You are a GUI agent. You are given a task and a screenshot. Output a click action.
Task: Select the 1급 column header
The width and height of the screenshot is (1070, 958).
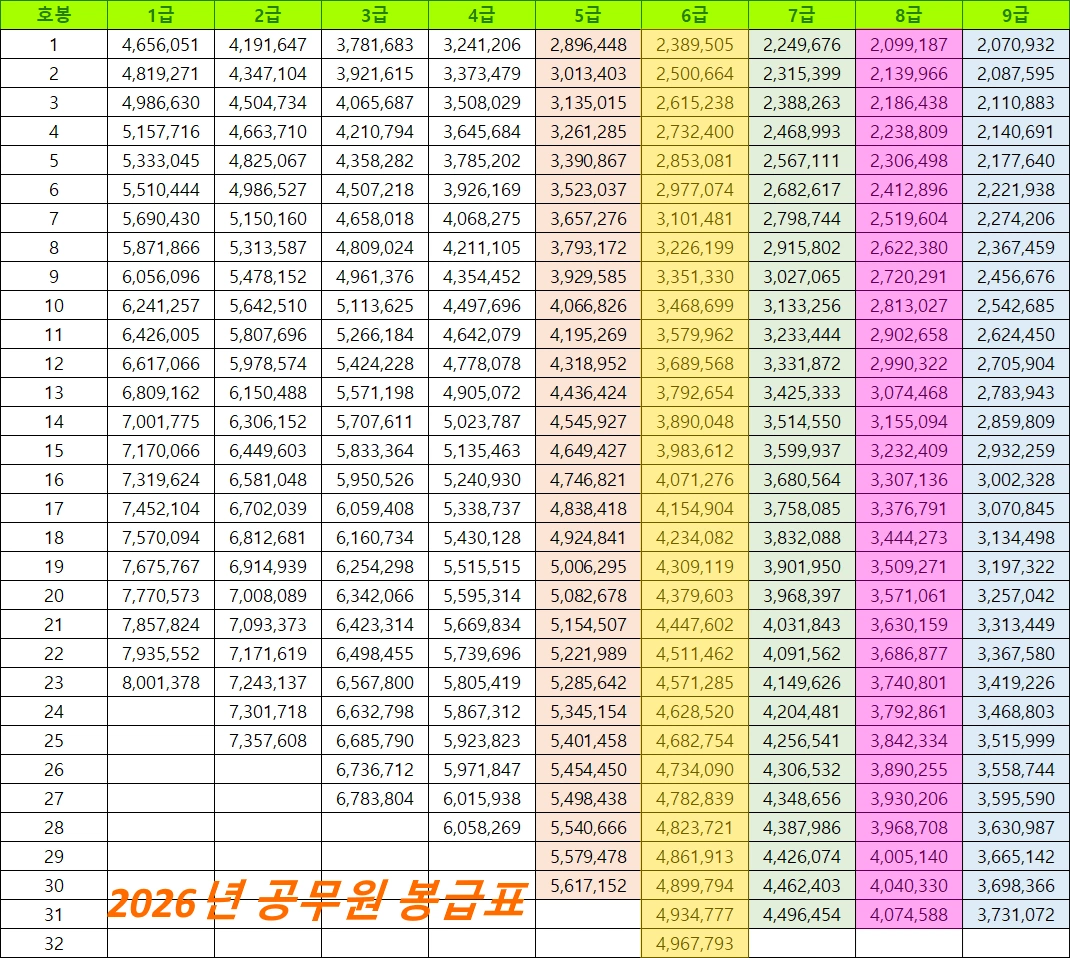click(161, 14)
